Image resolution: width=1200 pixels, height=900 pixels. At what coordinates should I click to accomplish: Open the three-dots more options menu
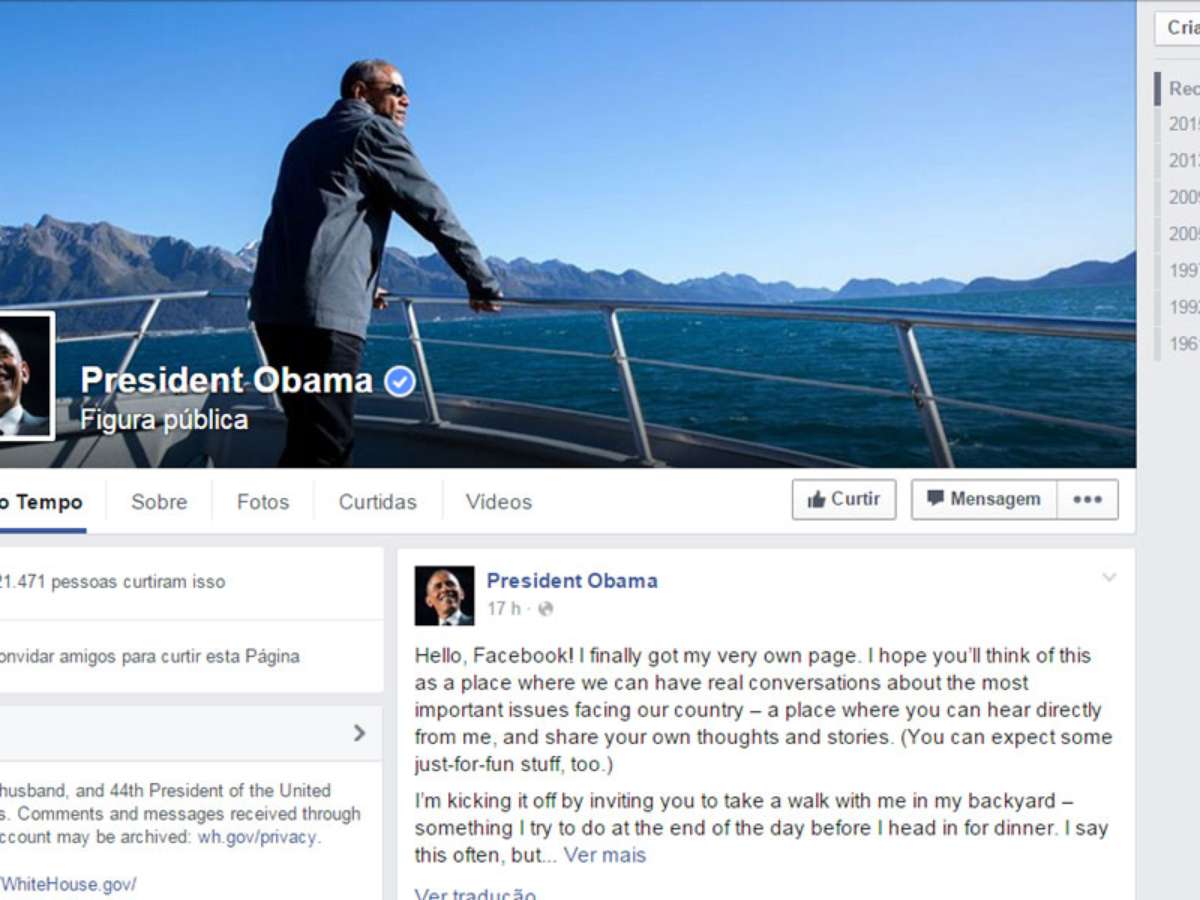tap(1087, 499)
